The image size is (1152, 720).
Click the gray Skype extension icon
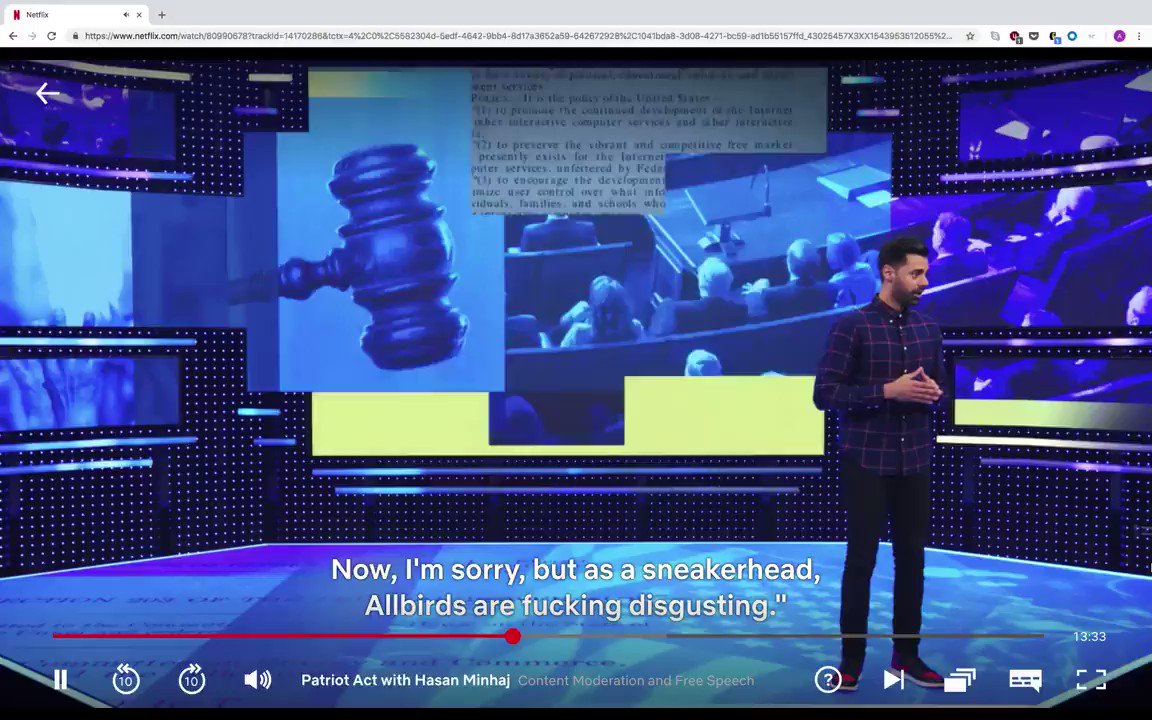(x=996, y=35)
